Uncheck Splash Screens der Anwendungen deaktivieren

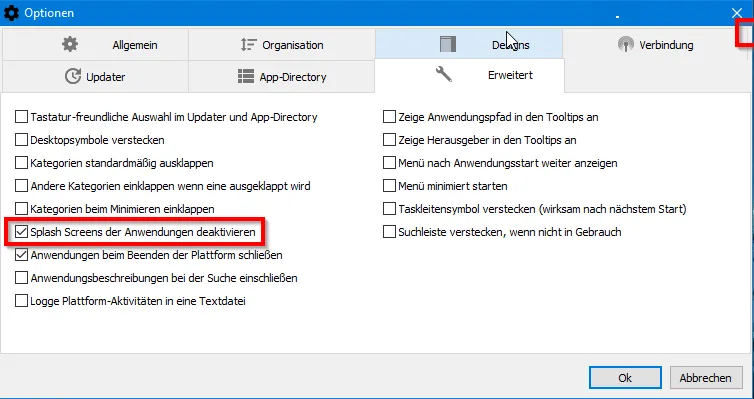point(21,232)
